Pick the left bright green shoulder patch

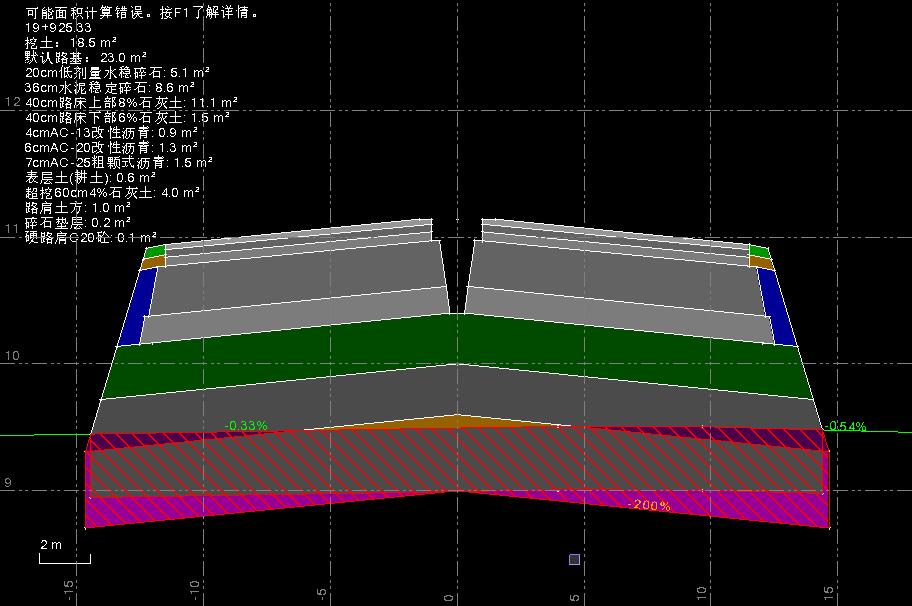click(155, 251)
